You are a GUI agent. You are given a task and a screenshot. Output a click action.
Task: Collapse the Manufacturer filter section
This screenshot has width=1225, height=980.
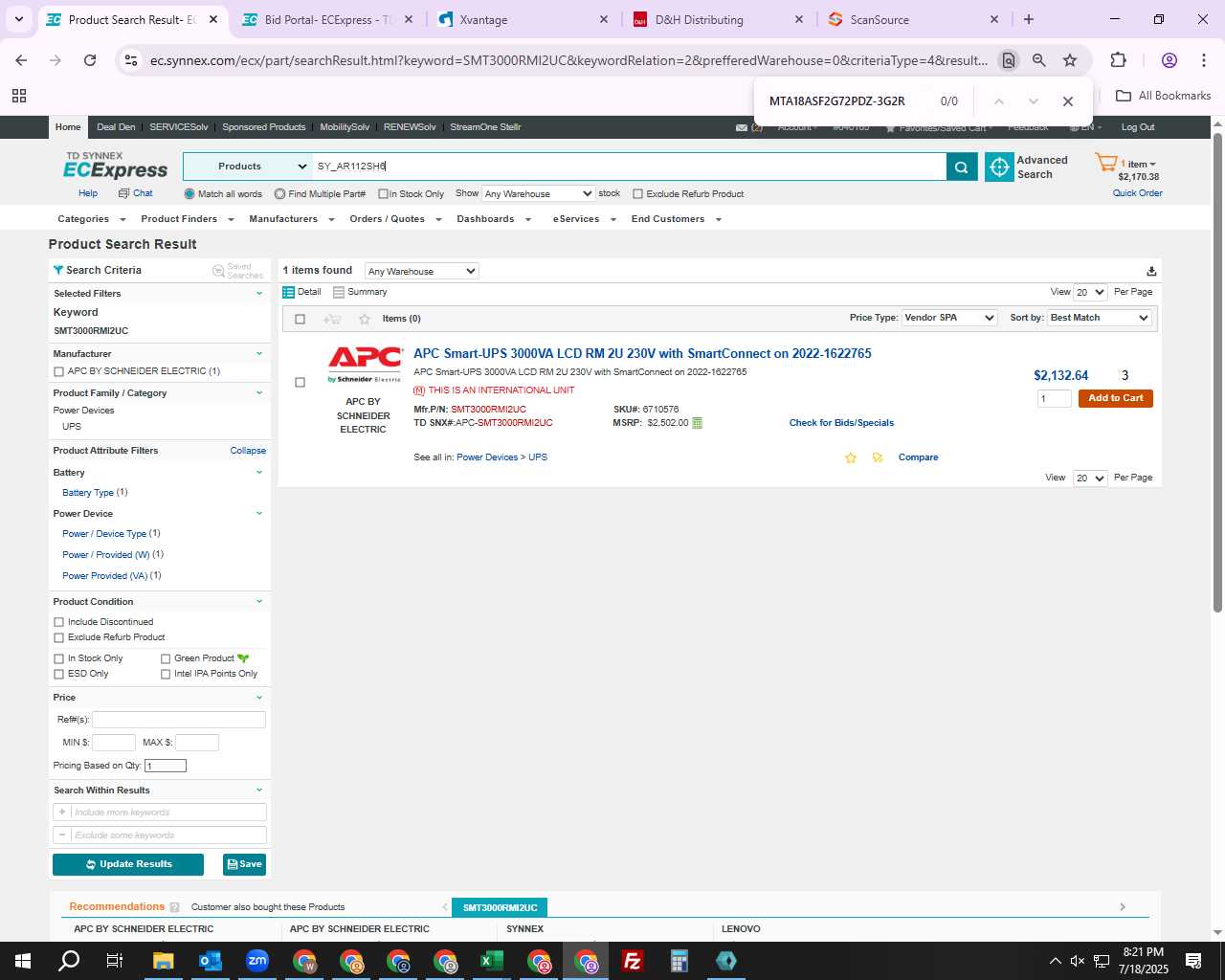259,353
